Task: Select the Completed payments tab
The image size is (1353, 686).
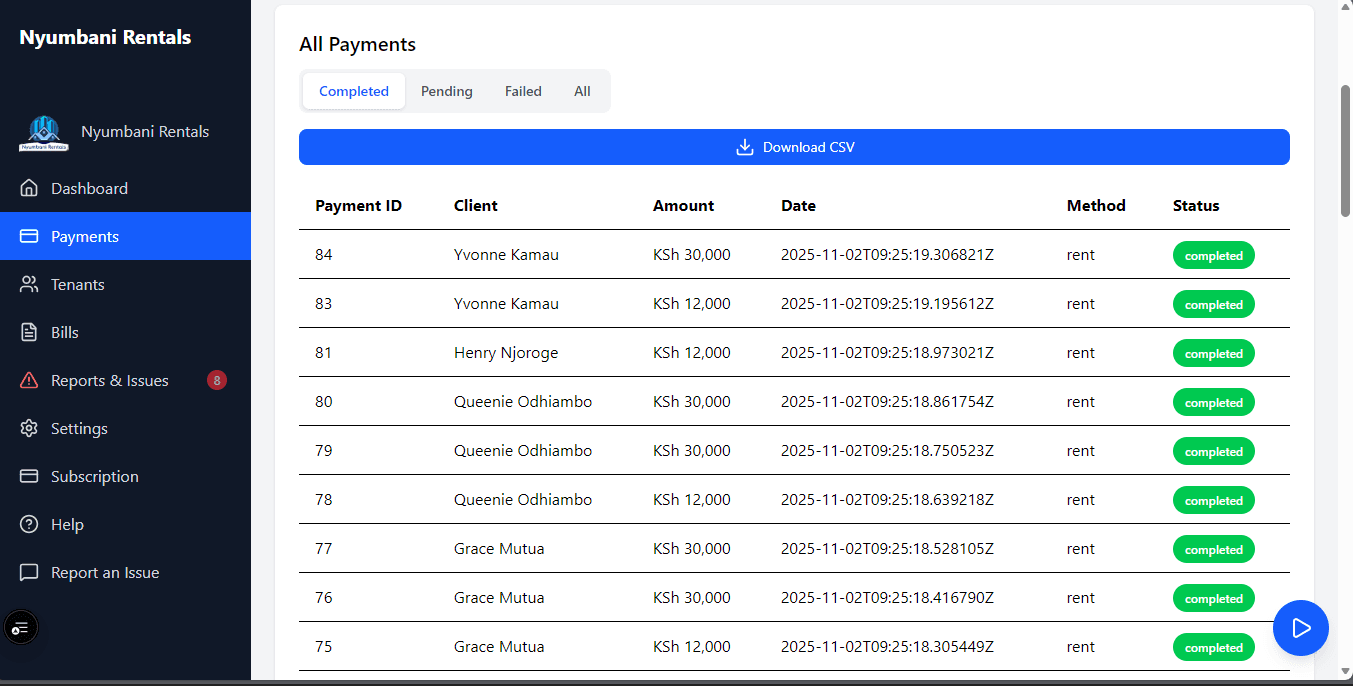Action: [x=353, y=91]
